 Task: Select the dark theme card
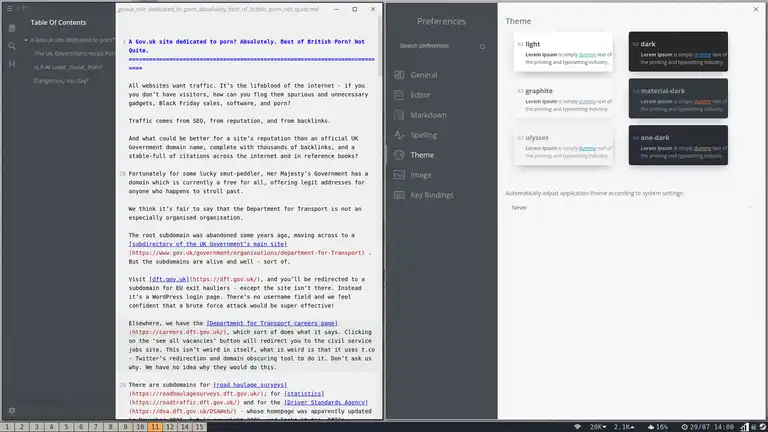678,52
